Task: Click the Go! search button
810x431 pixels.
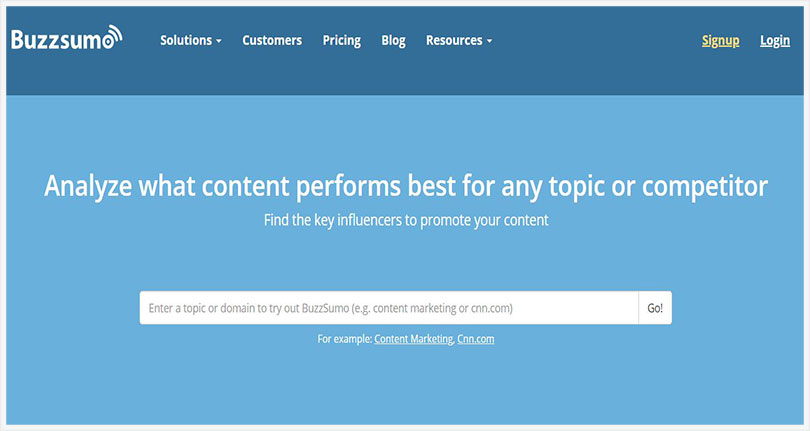Action: pos(655,308)
